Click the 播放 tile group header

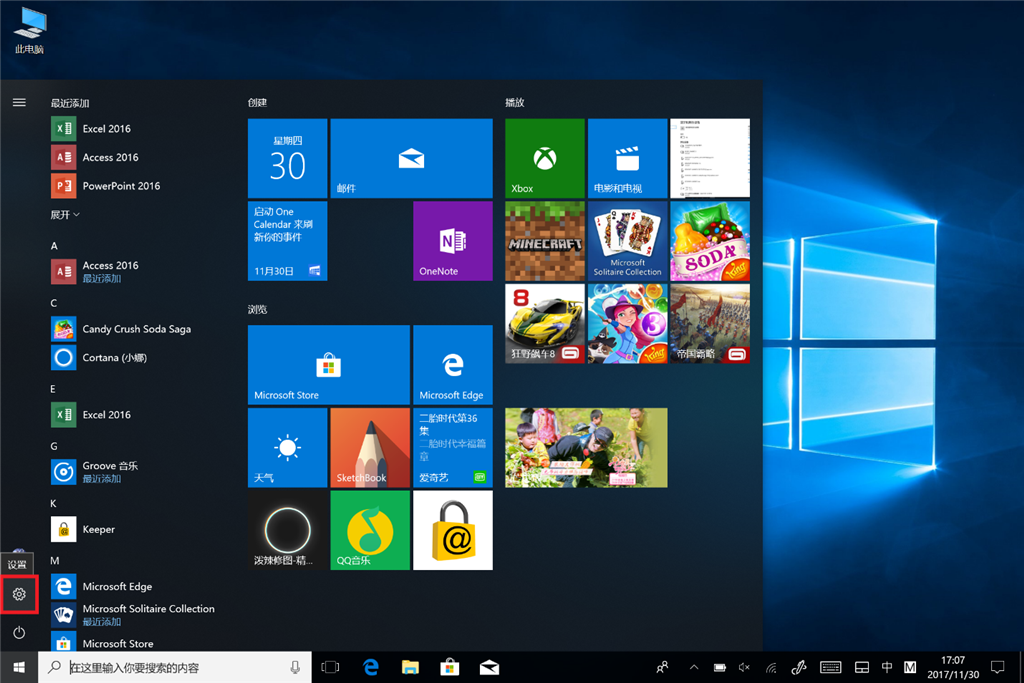click(x=515, y=103)
